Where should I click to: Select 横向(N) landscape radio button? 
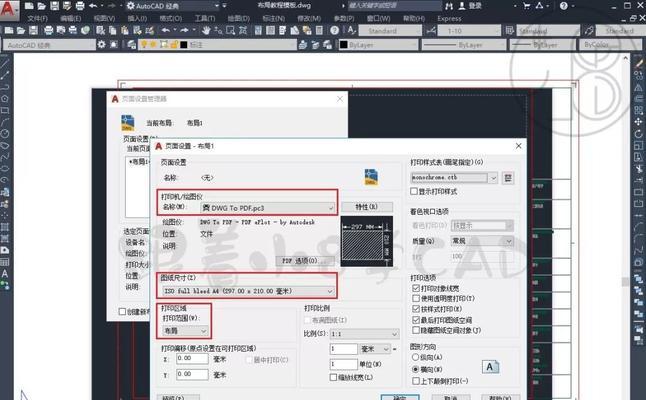tap(415, 369)
